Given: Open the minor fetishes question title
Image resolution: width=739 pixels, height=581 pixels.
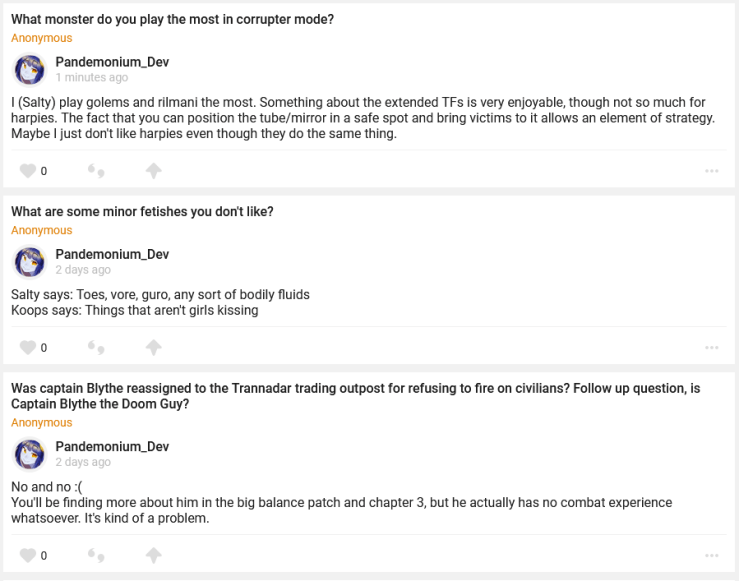Looking at the screenshot, I should 142,211.
